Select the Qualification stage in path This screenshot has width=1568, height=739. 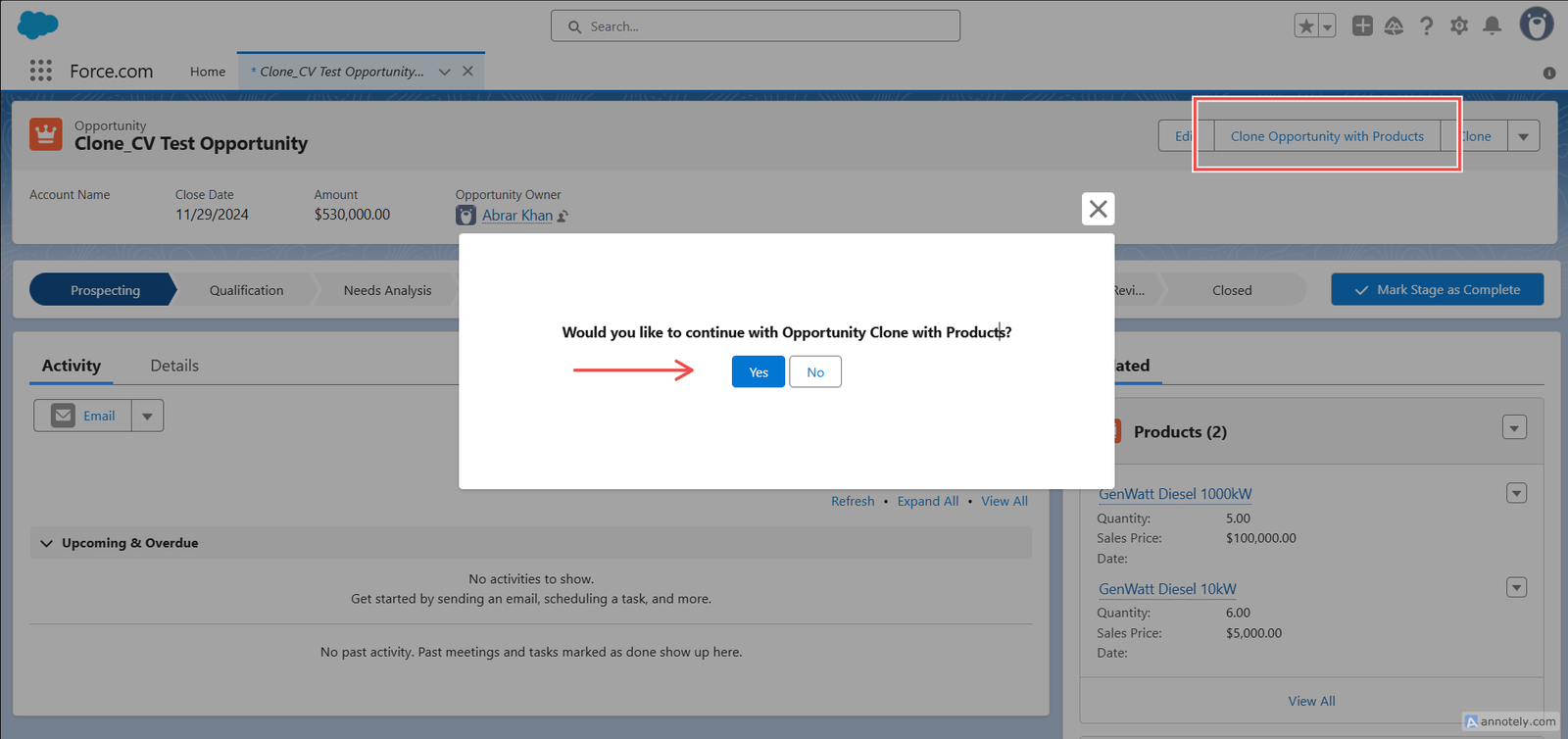point(246,290)
